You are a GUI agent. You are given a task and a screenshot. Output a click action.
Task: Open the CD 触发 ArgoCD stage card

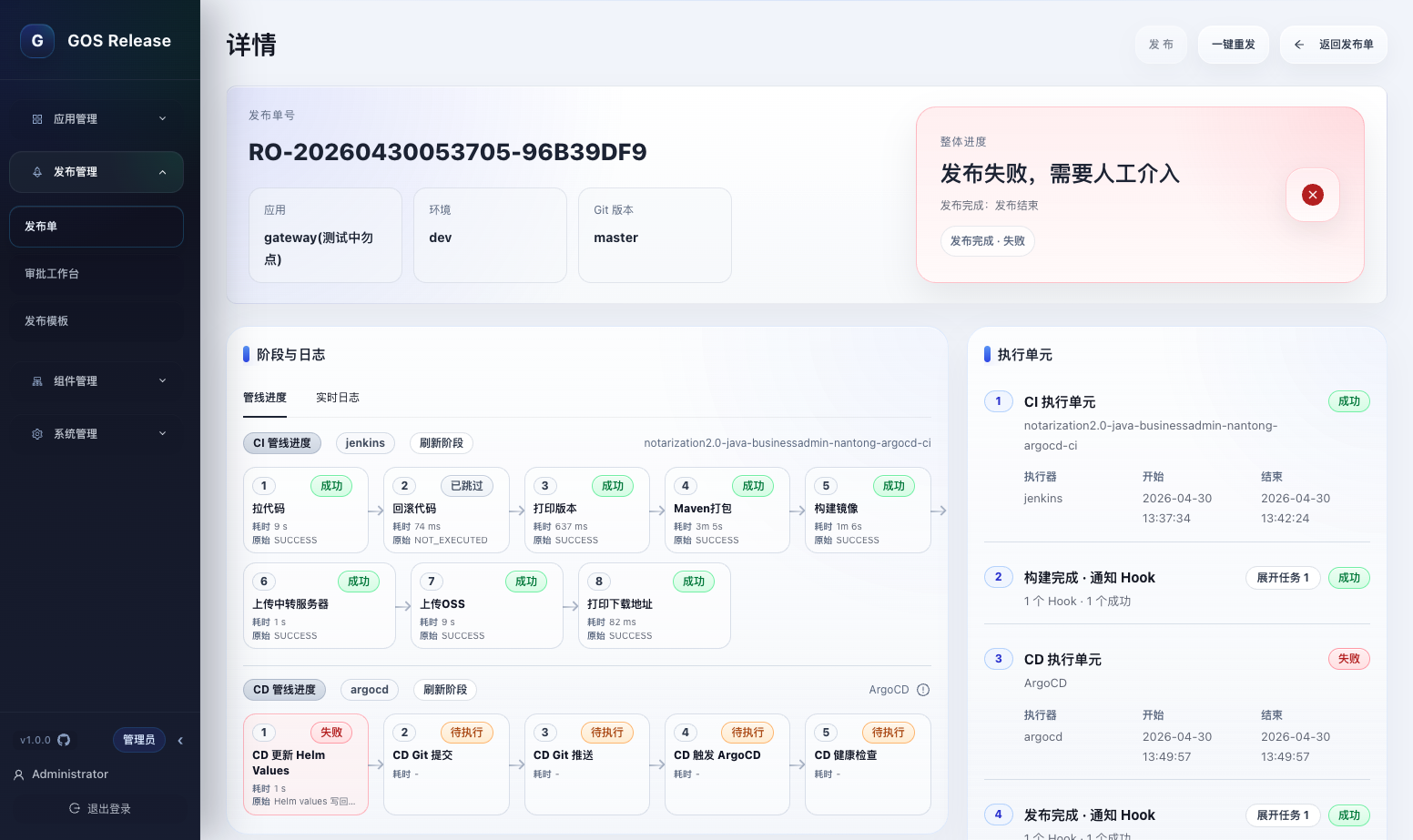(727, 764)
